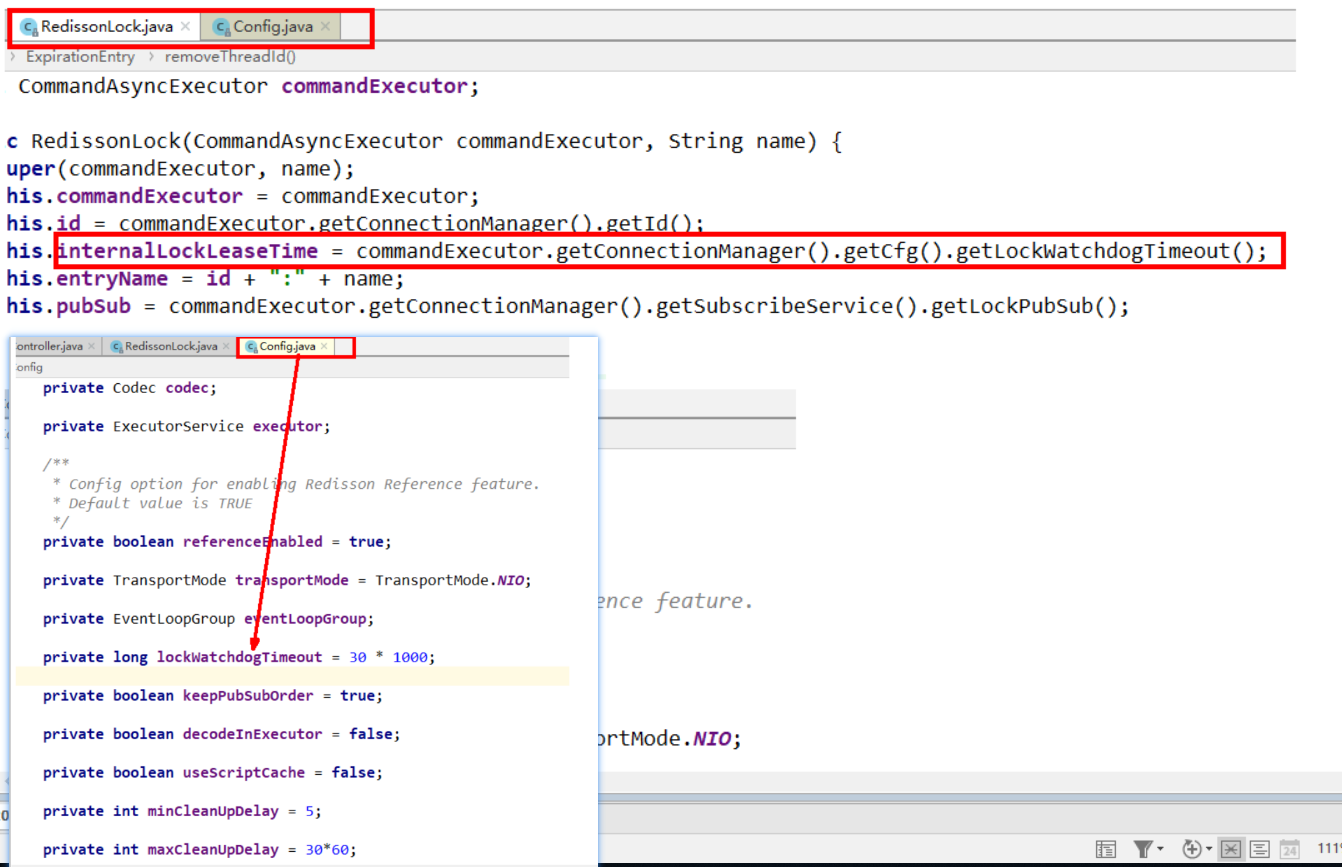Click decodeInExecutor field declaration
The width and height of the screenshot is (1342, 867).
[222, 734]
